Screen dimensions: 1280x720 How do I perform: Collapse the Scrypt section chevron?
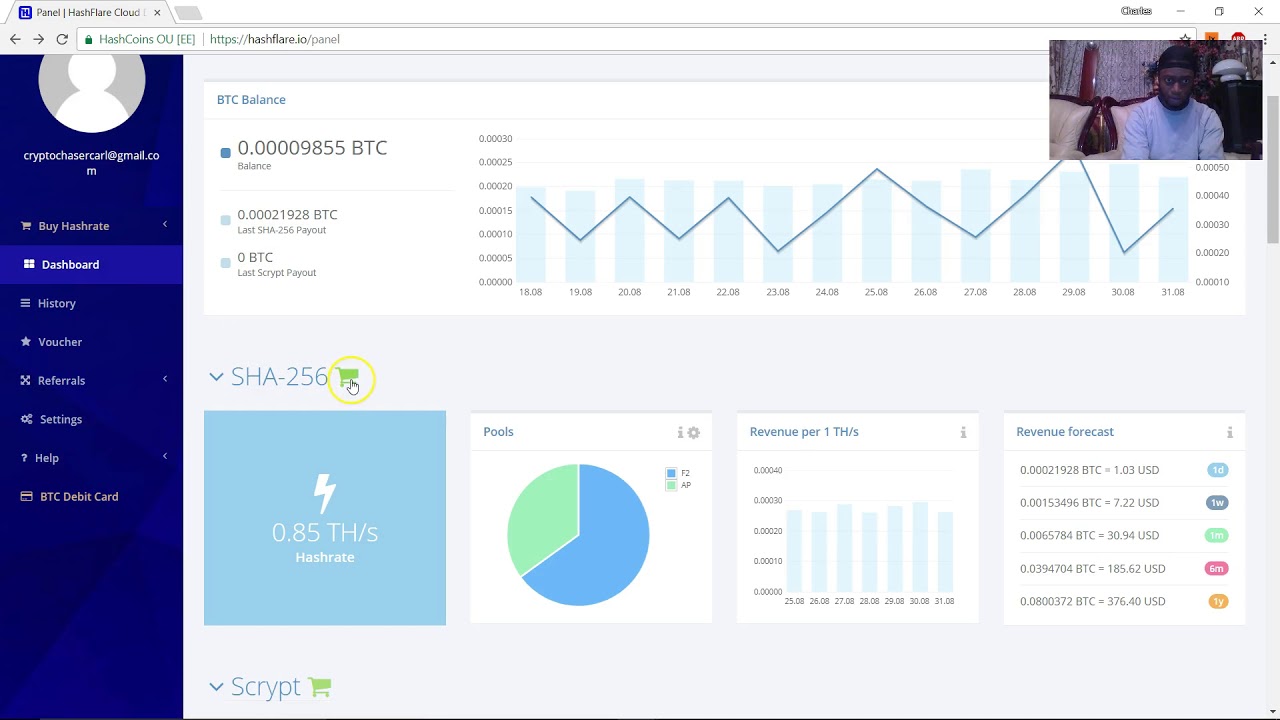click(216, 687)
